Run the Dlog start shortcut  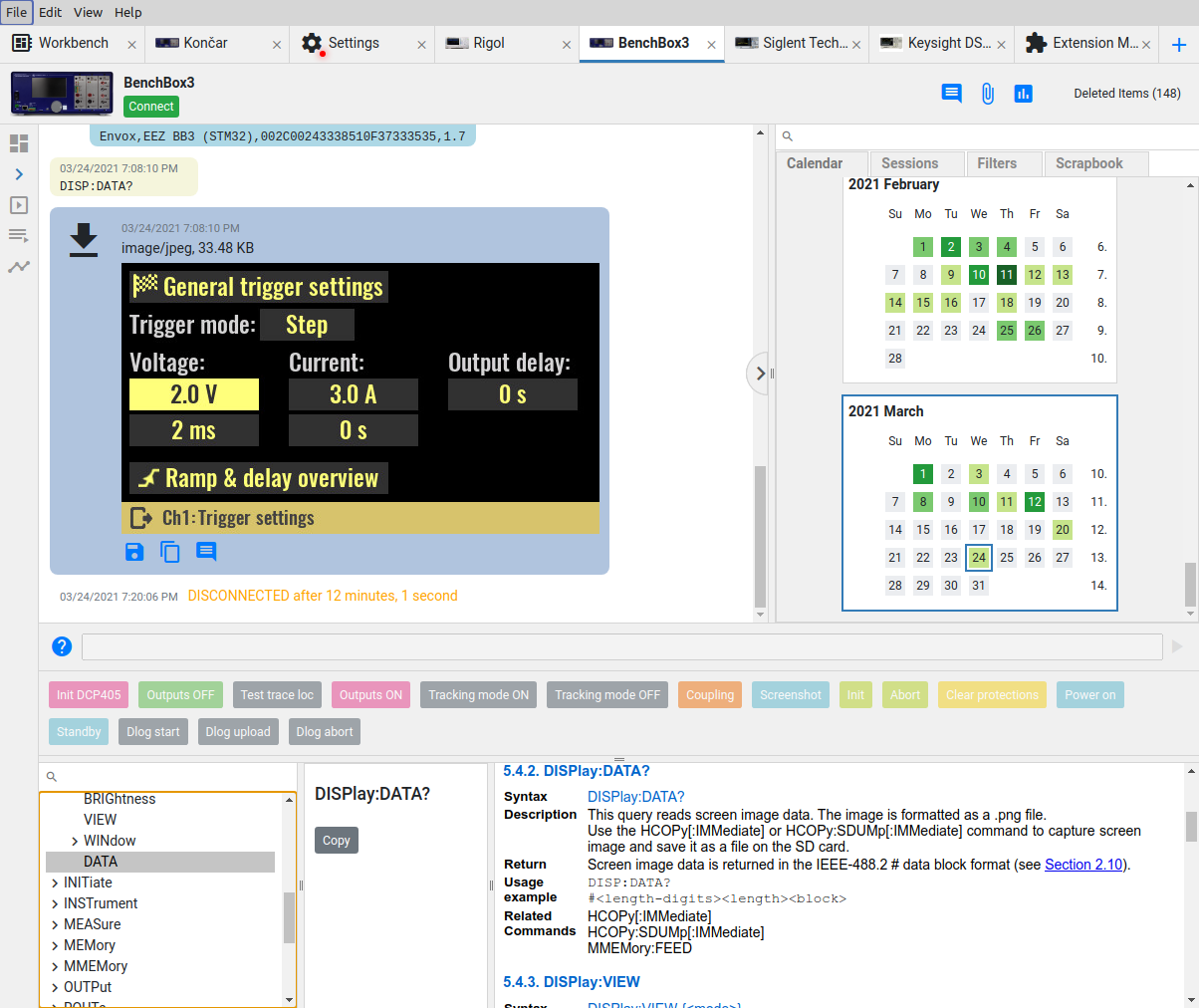point(153,732)
